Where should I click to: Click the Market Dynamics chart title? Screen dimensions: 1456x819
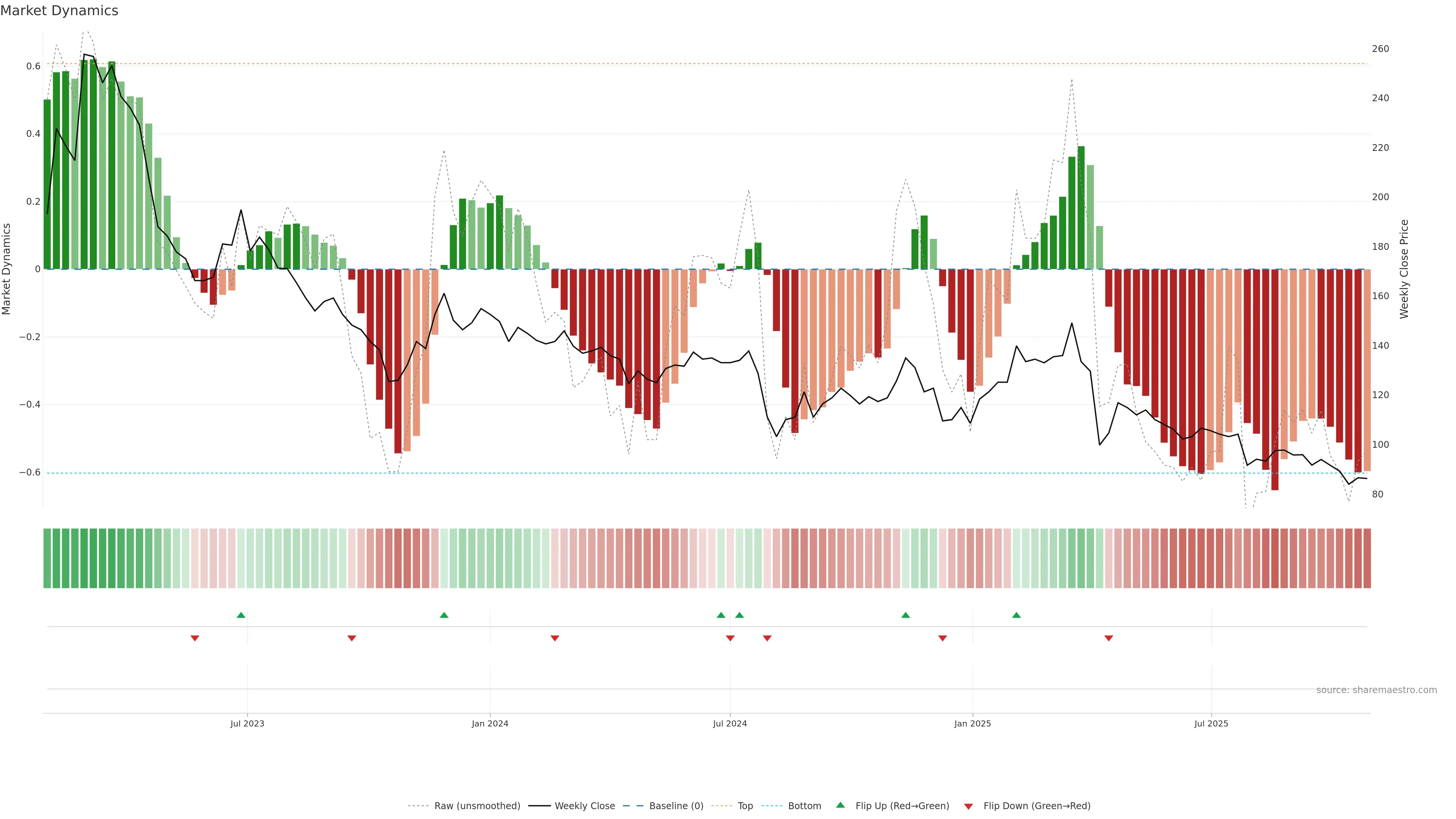[x=60, y=11]
